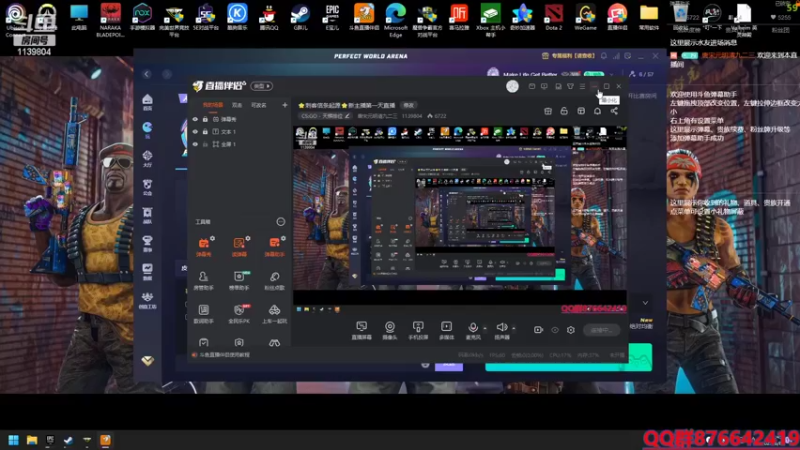Viewport: 800px width, 450px height.
Task: Select the 弹幕秀 source row
Action: [239, 119]
